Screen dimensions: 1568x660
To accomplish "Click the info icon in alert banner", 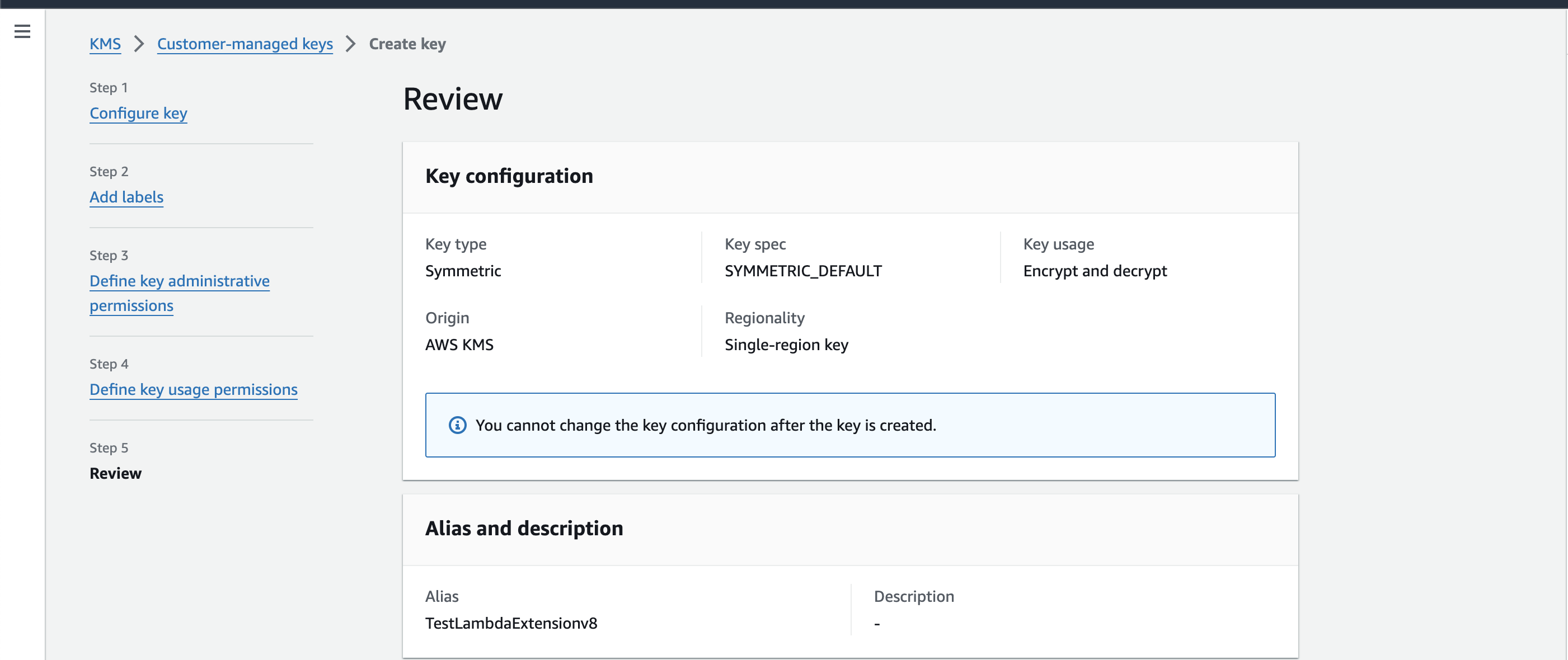I will coord(457,425).
